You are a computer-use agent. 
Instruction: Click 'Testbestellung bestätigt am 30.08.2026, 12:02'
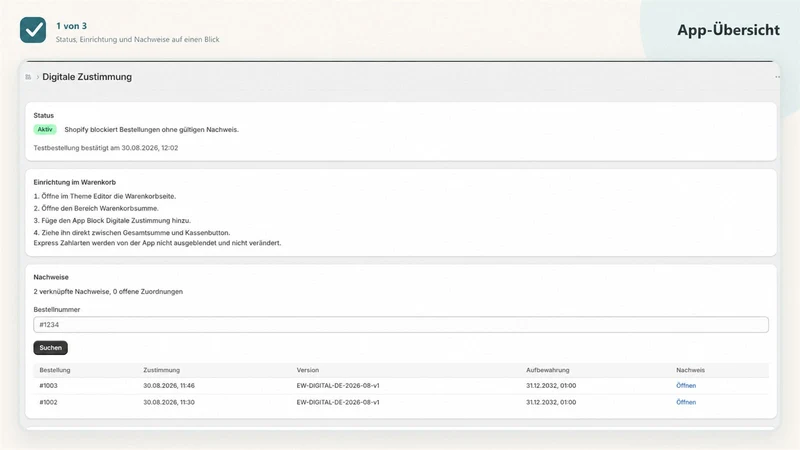pyautogui.click(x=106, y=148)
